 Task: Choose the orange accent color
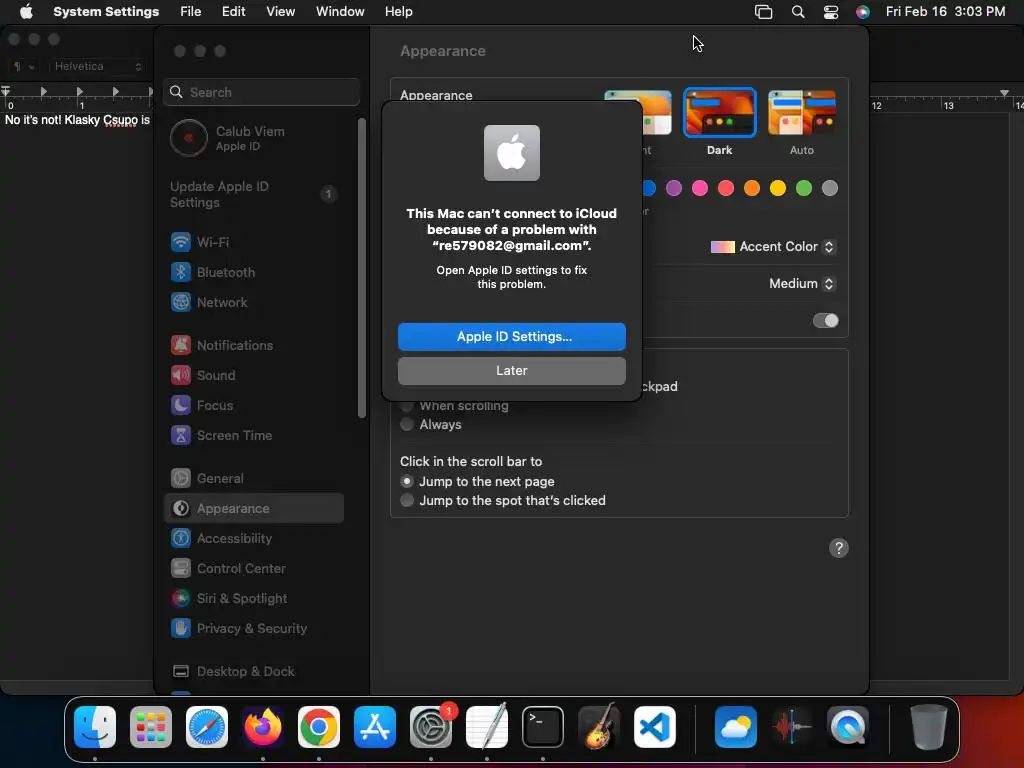tap(752, 189)
